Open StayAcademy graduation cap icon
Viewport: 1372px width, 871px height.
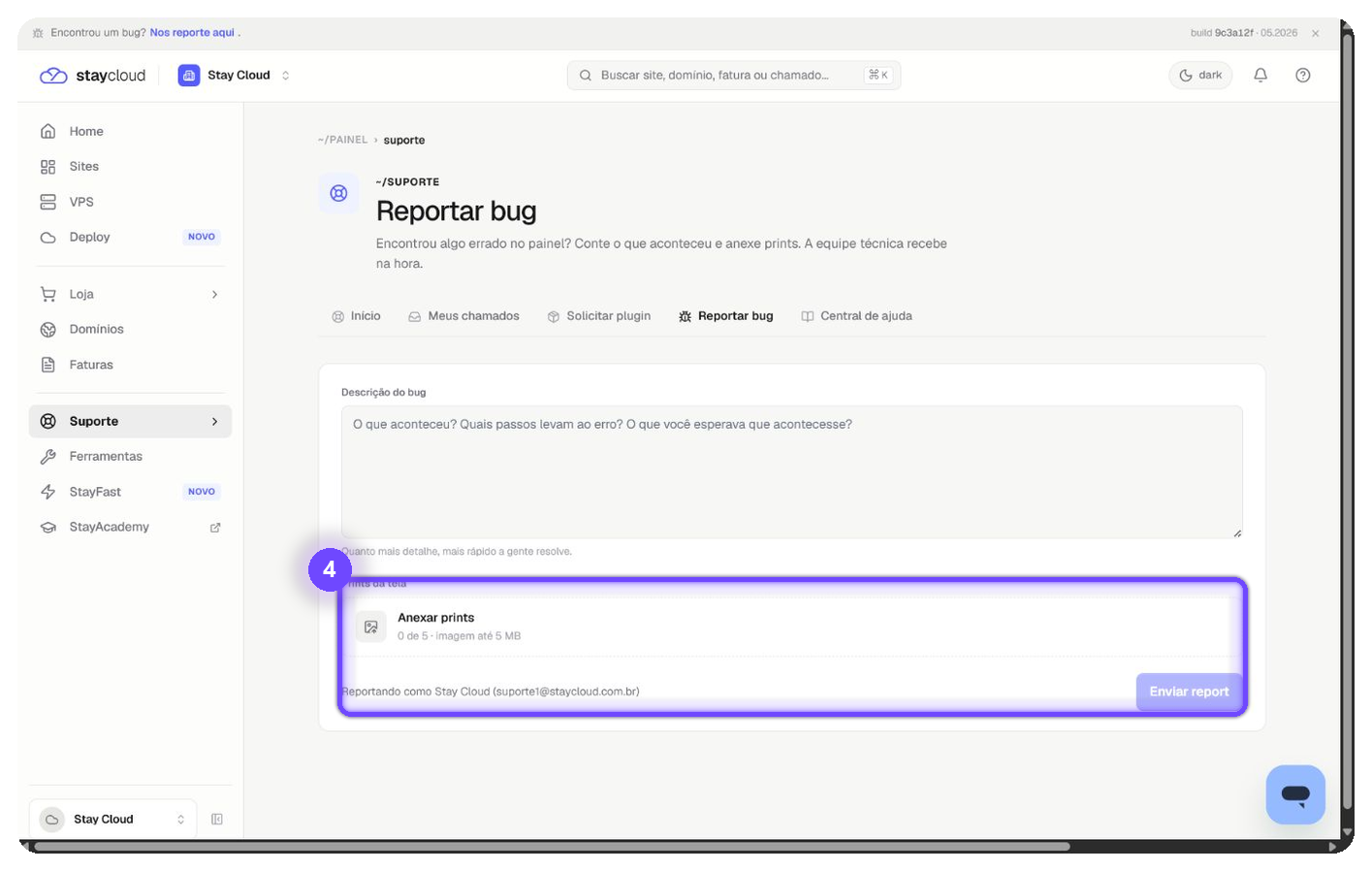click(x=48, y=528)
